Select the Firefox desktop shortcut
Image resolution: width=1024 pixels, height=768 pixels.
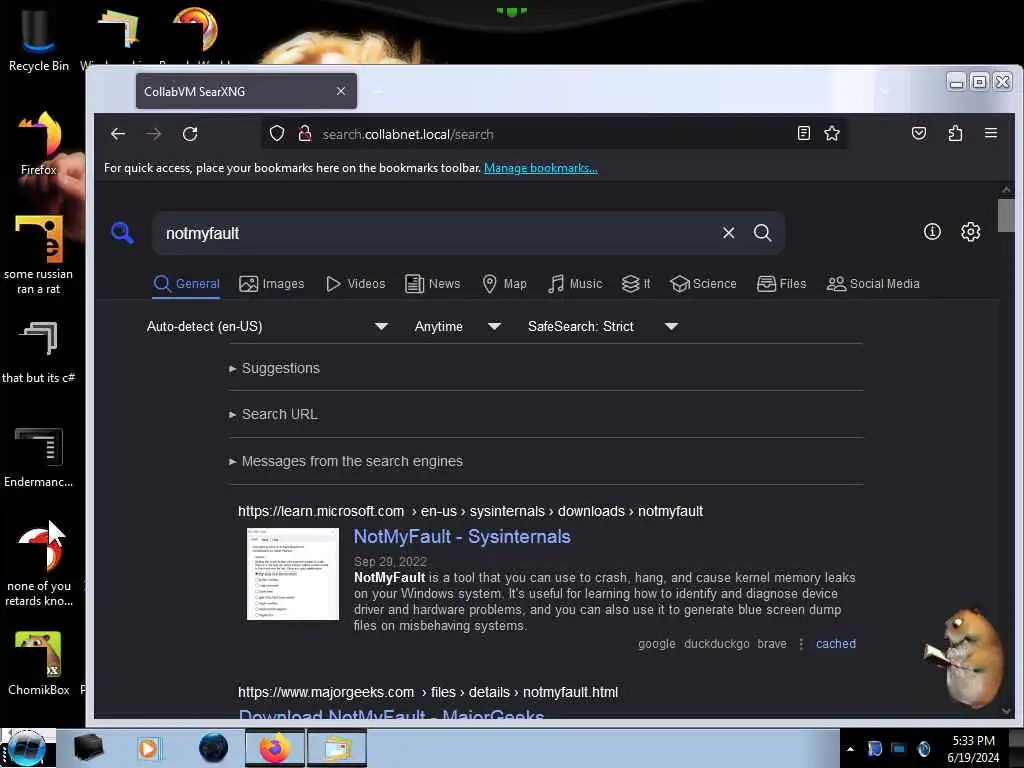click(x=39, y=144)
